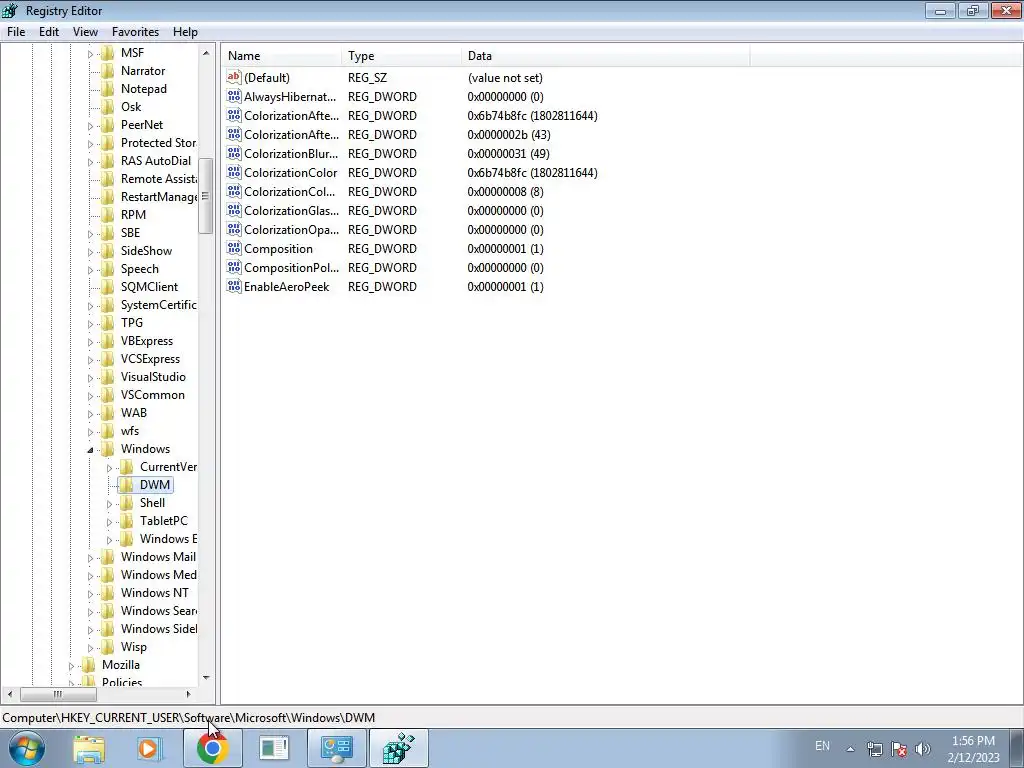Click the TabletPC folder icon
Image resolution: width=1024 pixels, height=768 pixels.
(127, 520)
